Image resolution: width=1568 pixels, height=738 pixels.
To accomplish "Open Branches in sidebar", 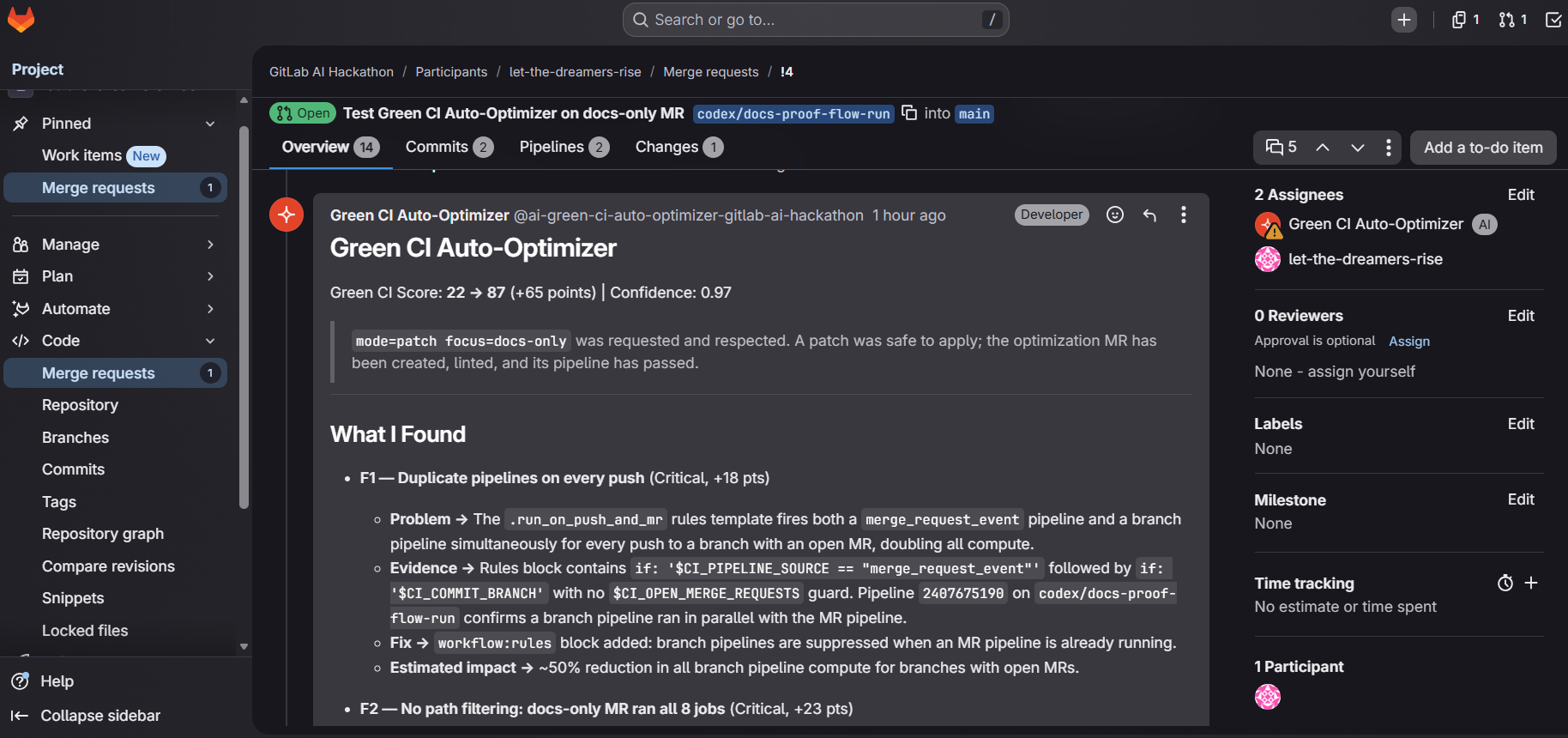I will point(116,438).
